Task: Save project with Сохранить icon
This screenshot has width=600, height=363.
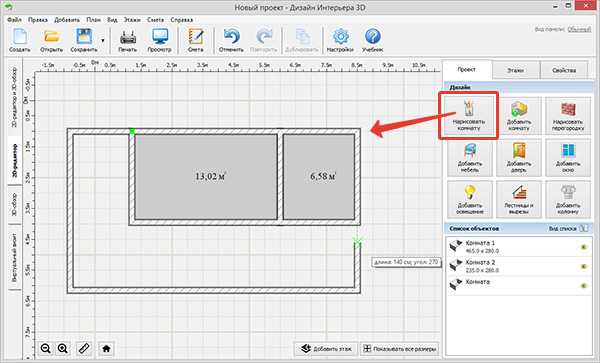Action: [84, 40]
